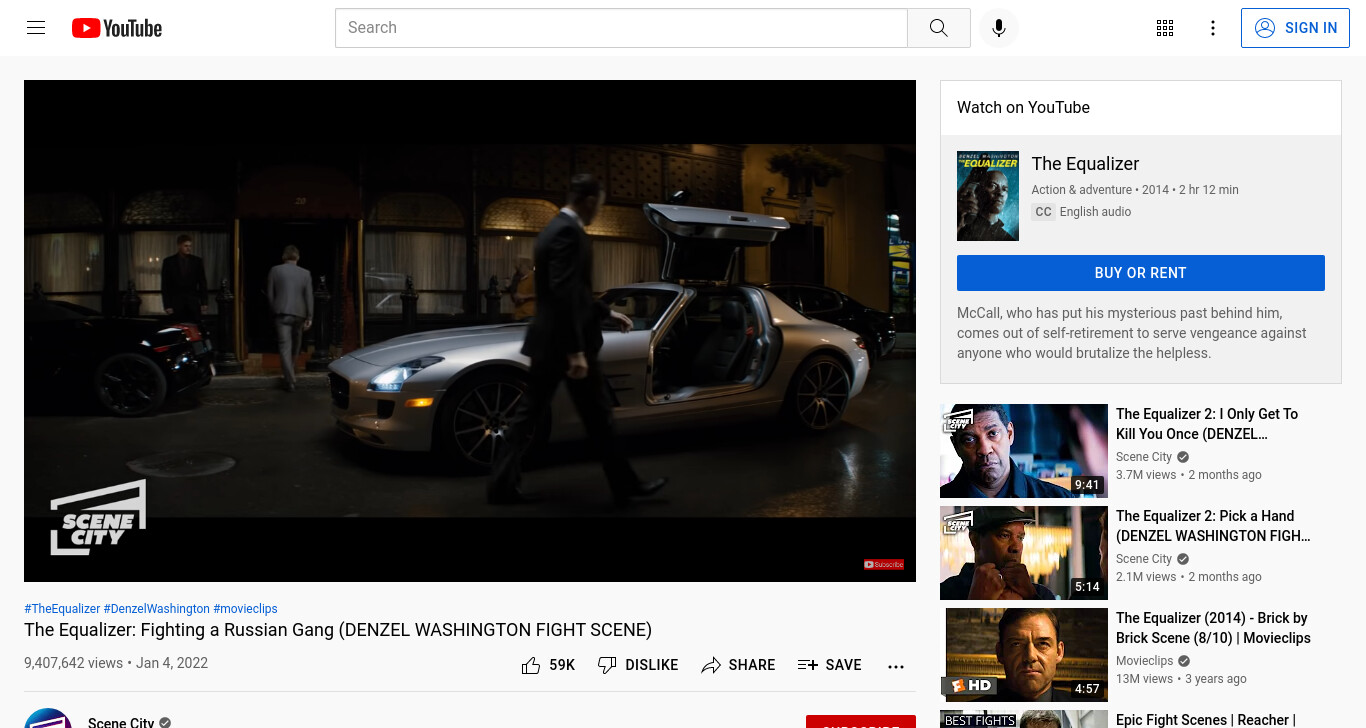
Task: Open 'The Equalizer 2: I Only Get To Kill You Once' title
Action: coord(1207,424)
